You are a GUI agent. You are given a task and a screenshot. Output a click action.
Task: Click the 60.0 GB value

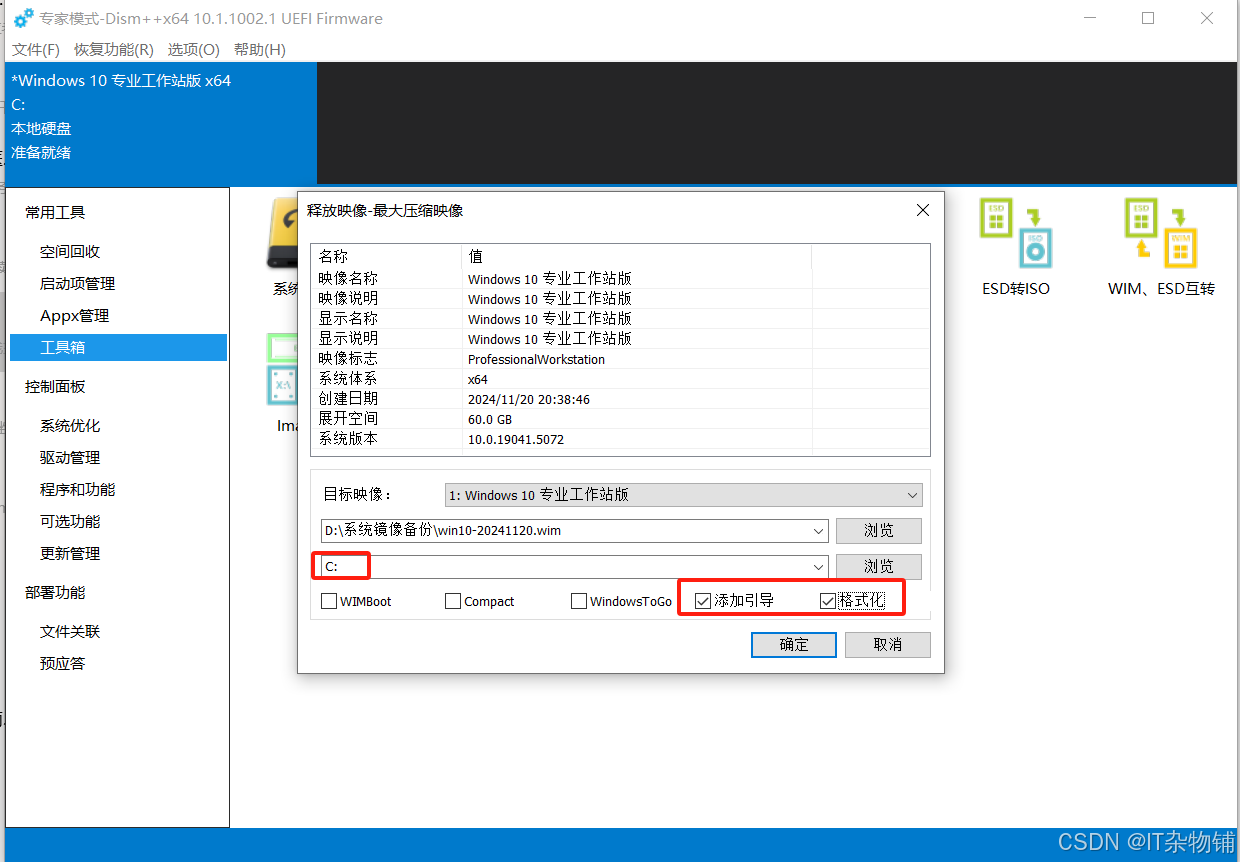coord(490,419)
